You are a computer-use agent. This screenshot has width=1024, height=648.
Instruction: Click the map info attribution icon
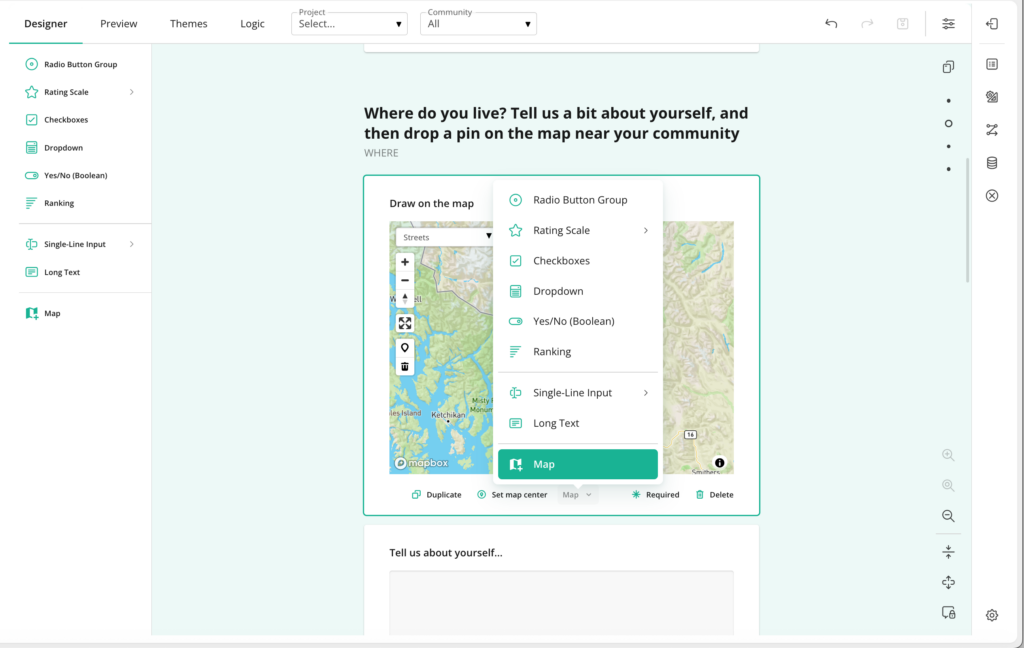pos(720,462)
